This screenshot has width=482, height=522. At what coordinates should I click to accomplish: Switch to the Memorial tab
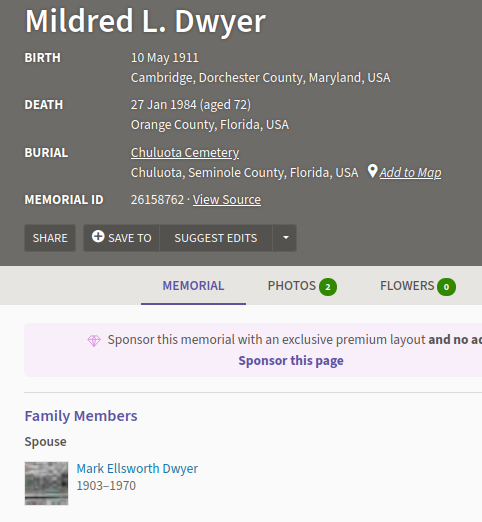[x=193, y=286]
